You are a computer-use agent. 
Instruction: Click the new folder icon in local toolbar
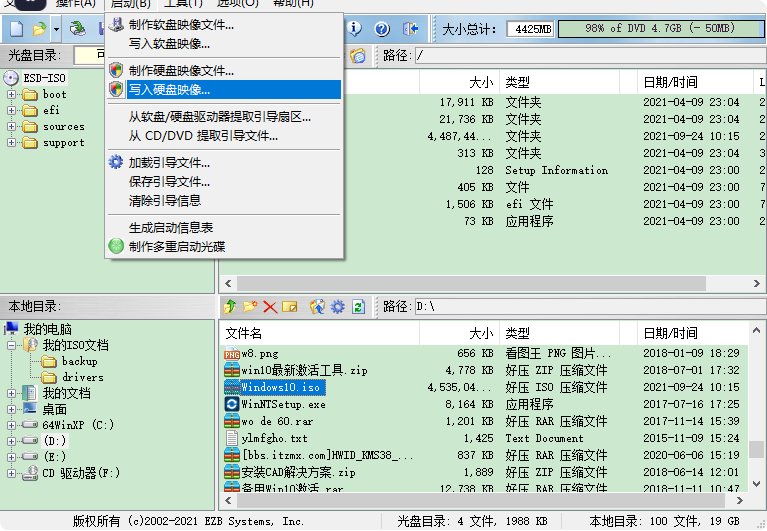coord(250,306)
